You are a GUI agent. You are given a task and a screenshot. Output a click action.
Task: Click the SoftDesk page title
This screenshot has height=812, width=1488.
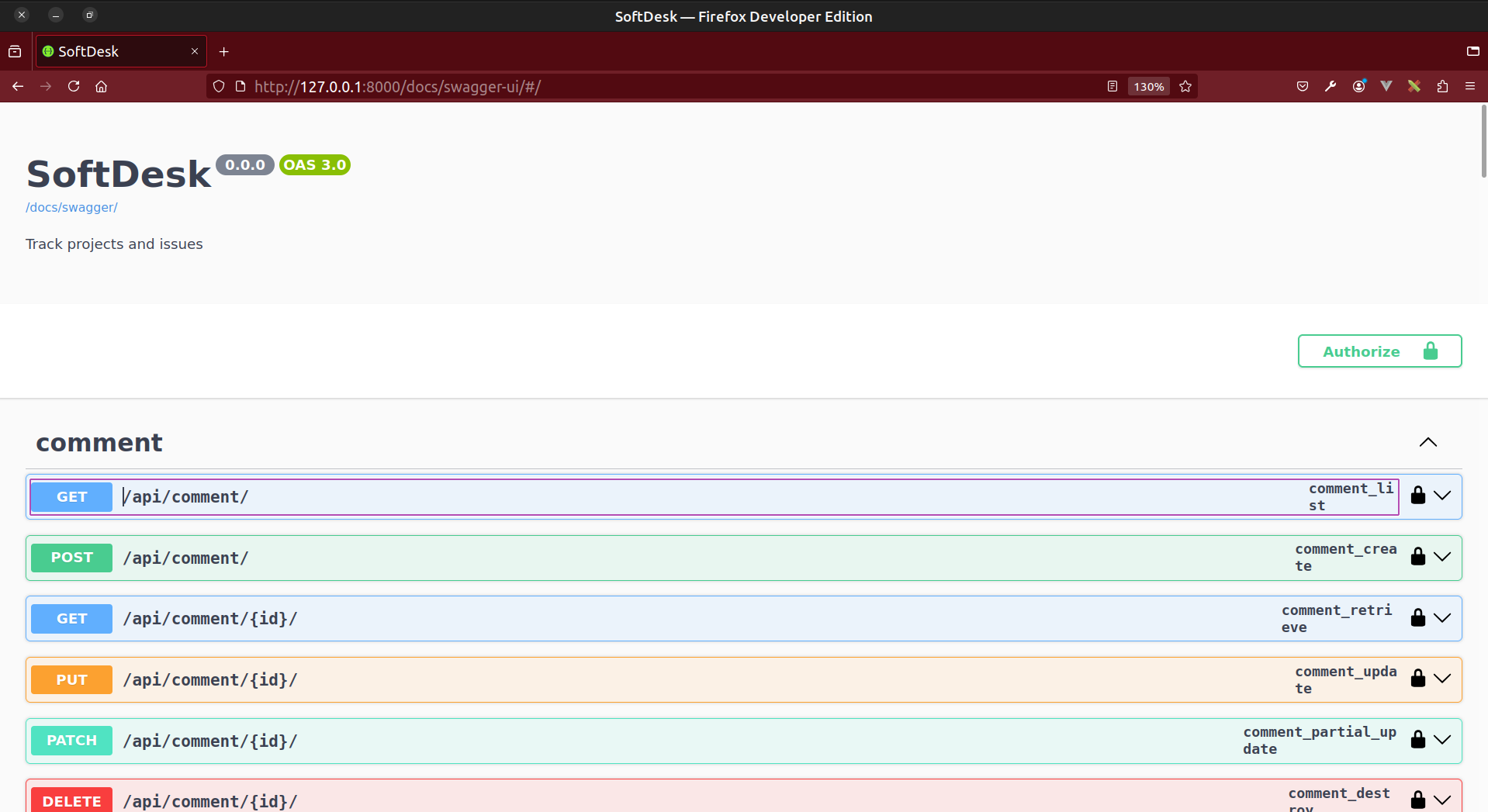pos(119,174)
